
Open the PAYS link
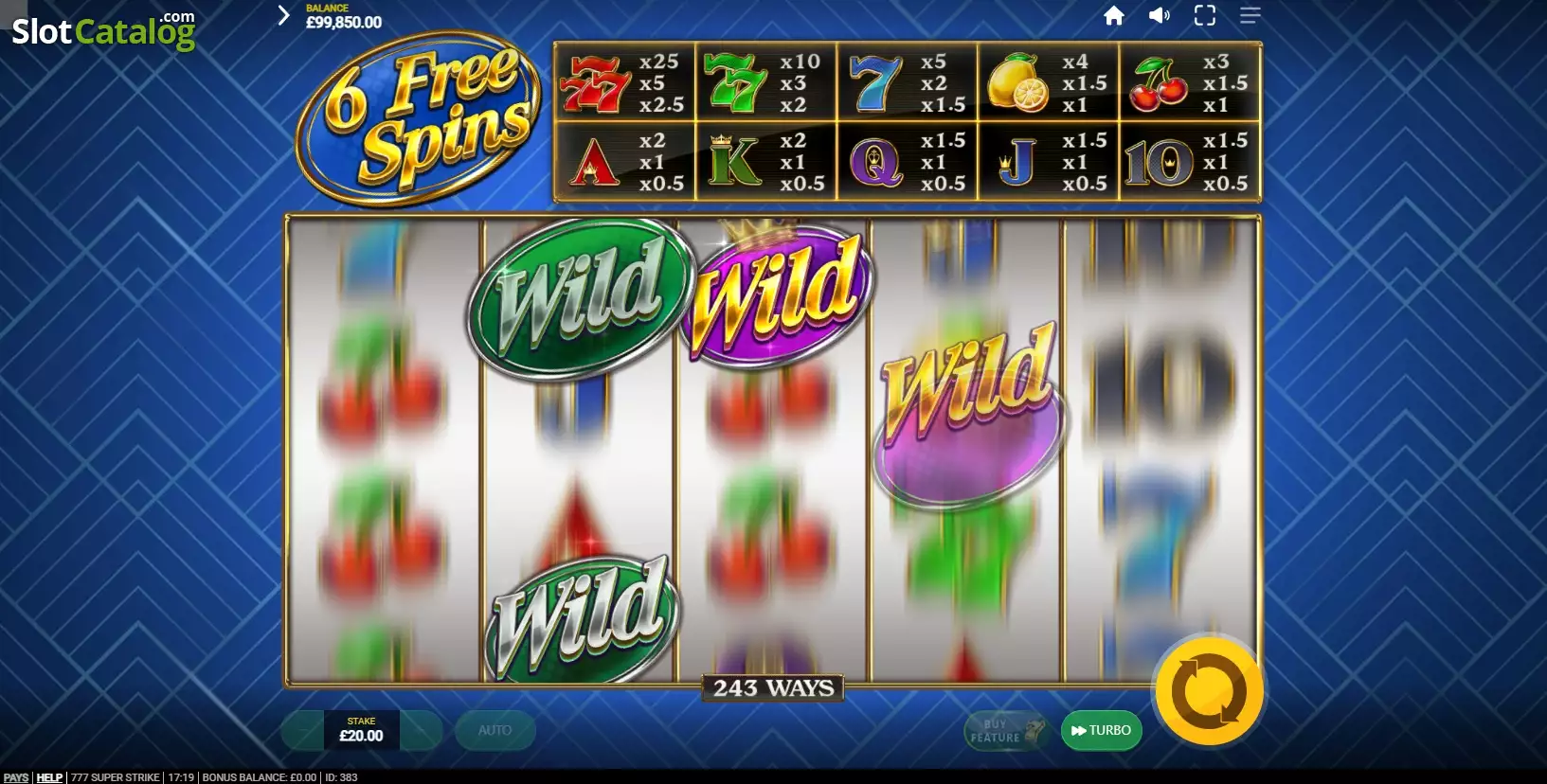tap(16, 777)
